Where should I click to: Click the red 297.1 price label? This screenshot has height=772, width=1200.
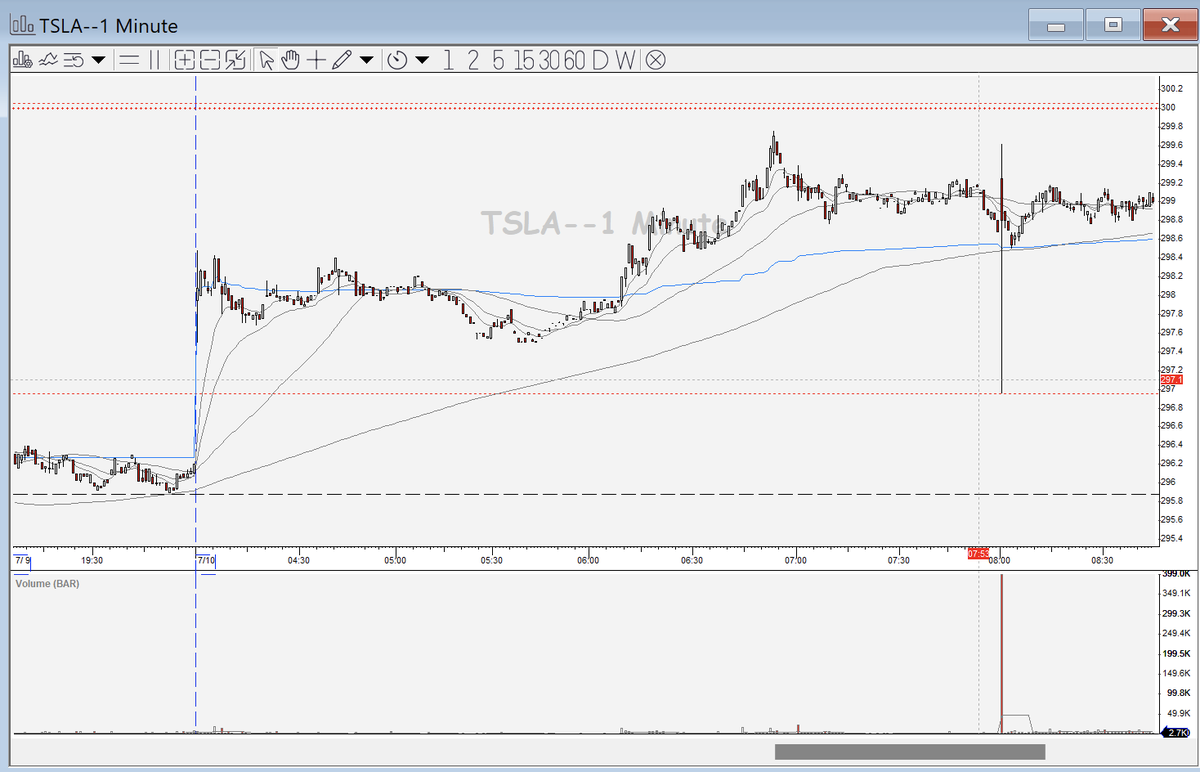[1171, 380]
